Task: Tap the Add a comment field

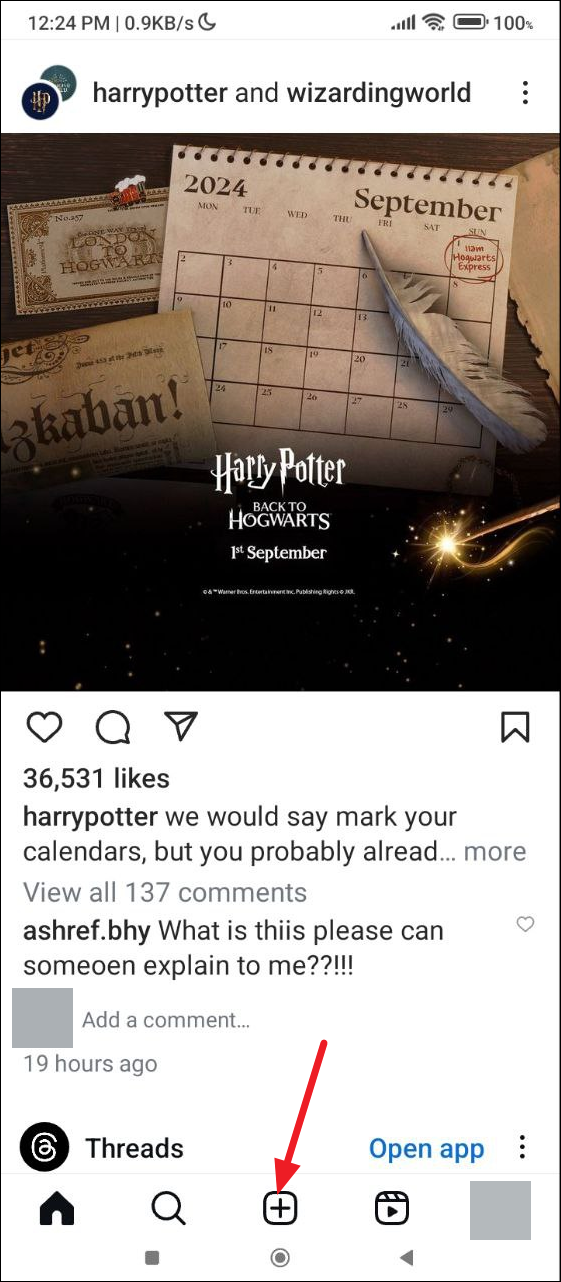Action: (166, 1020)
